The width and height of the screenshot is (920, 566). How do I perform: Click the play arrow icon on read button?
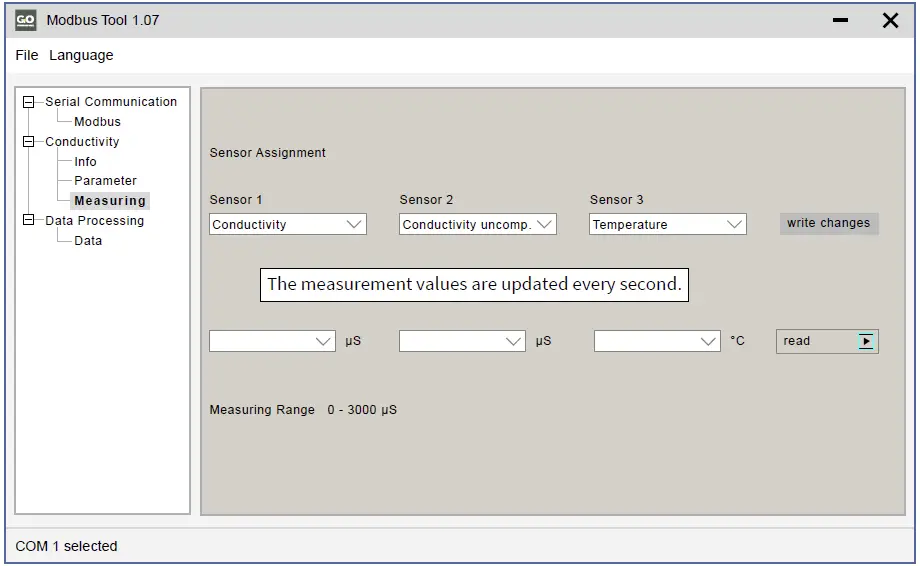pos(866,341)
